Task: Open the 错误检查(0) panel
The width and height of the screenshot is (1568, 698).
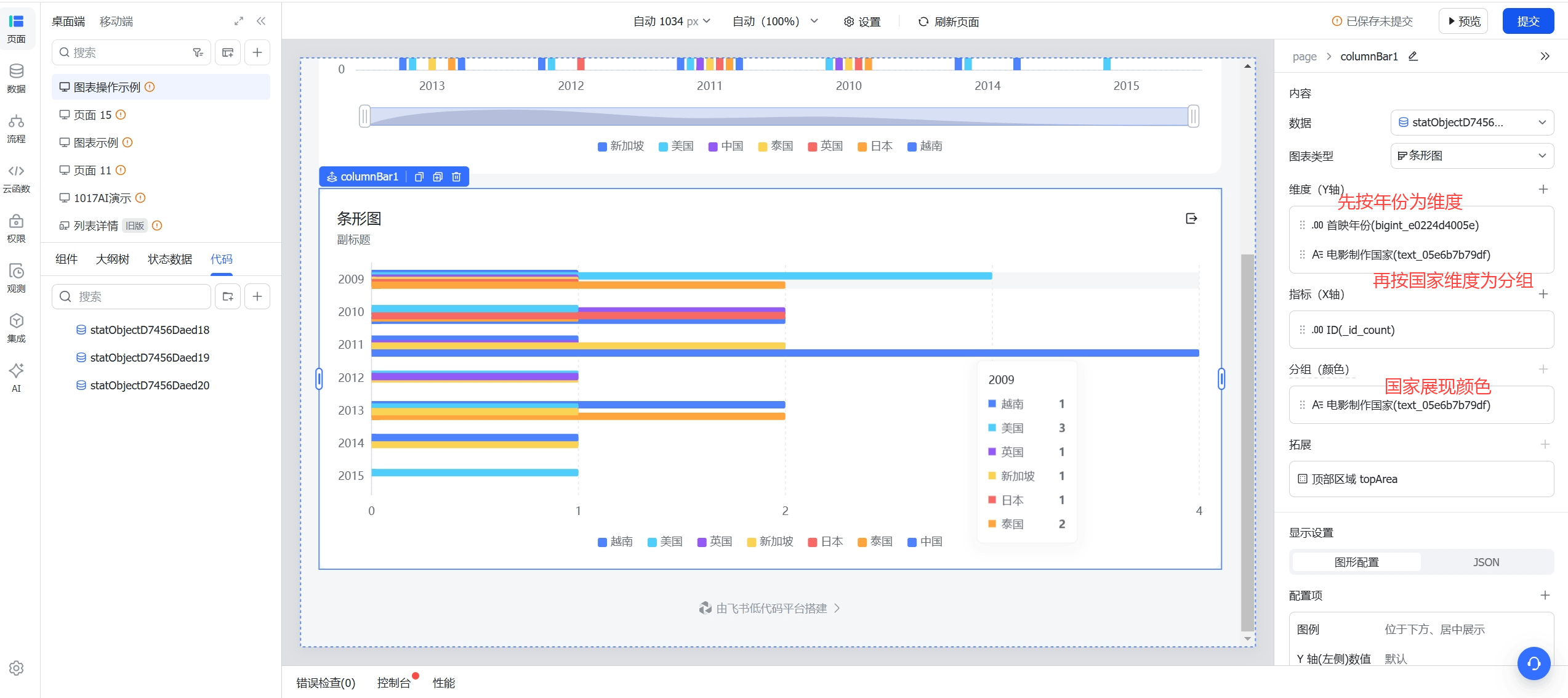Action: coord(326,683)
